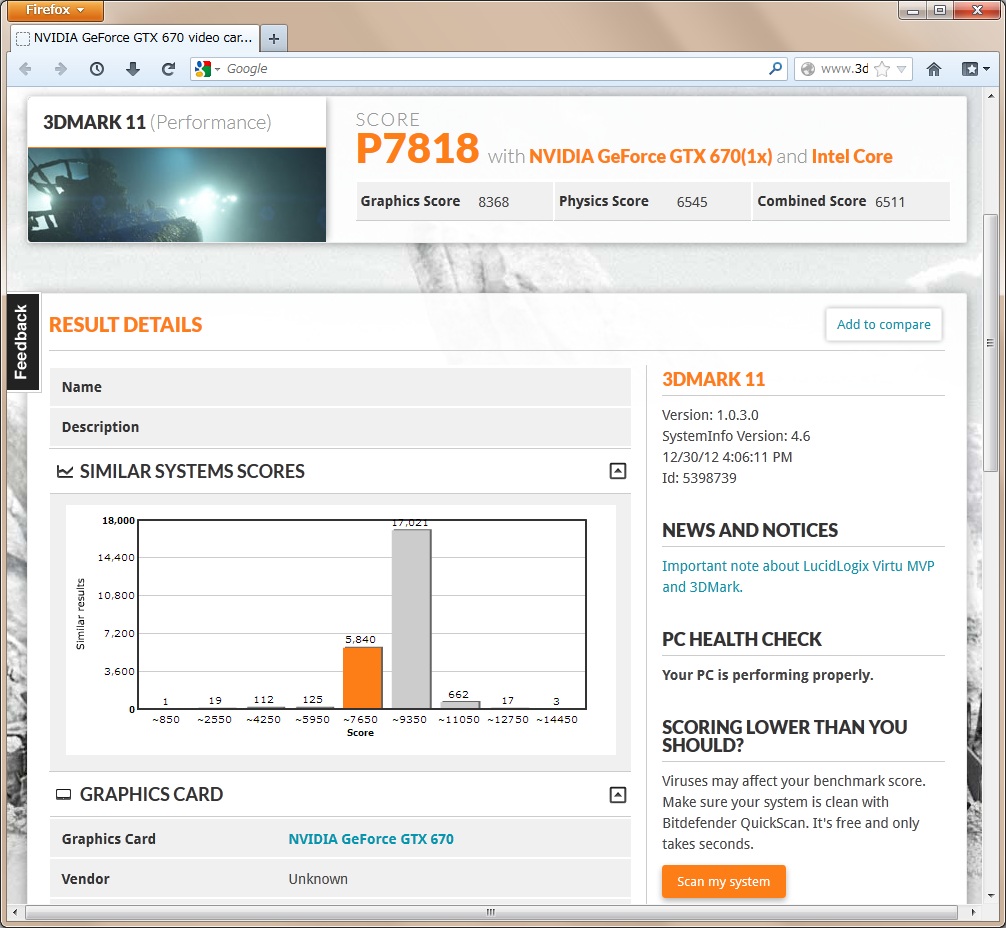Open the Intel Core link in score header
1006x928 pixels.
click(x=852, y=157)
